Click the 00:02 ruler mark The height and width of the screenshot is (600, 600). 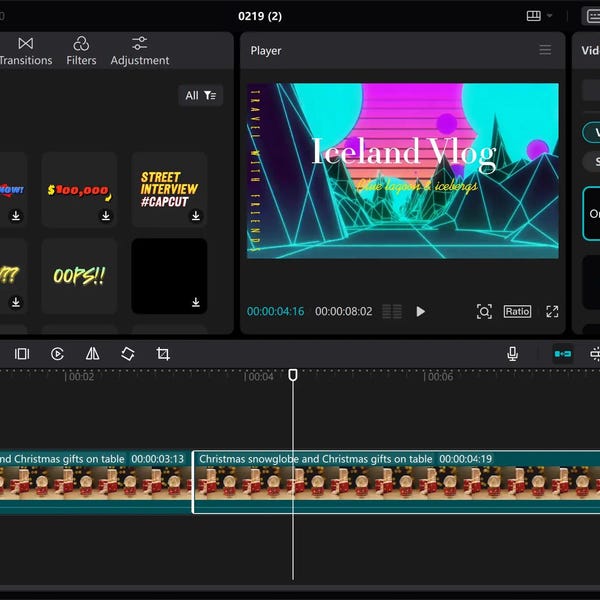coord(79,377)
